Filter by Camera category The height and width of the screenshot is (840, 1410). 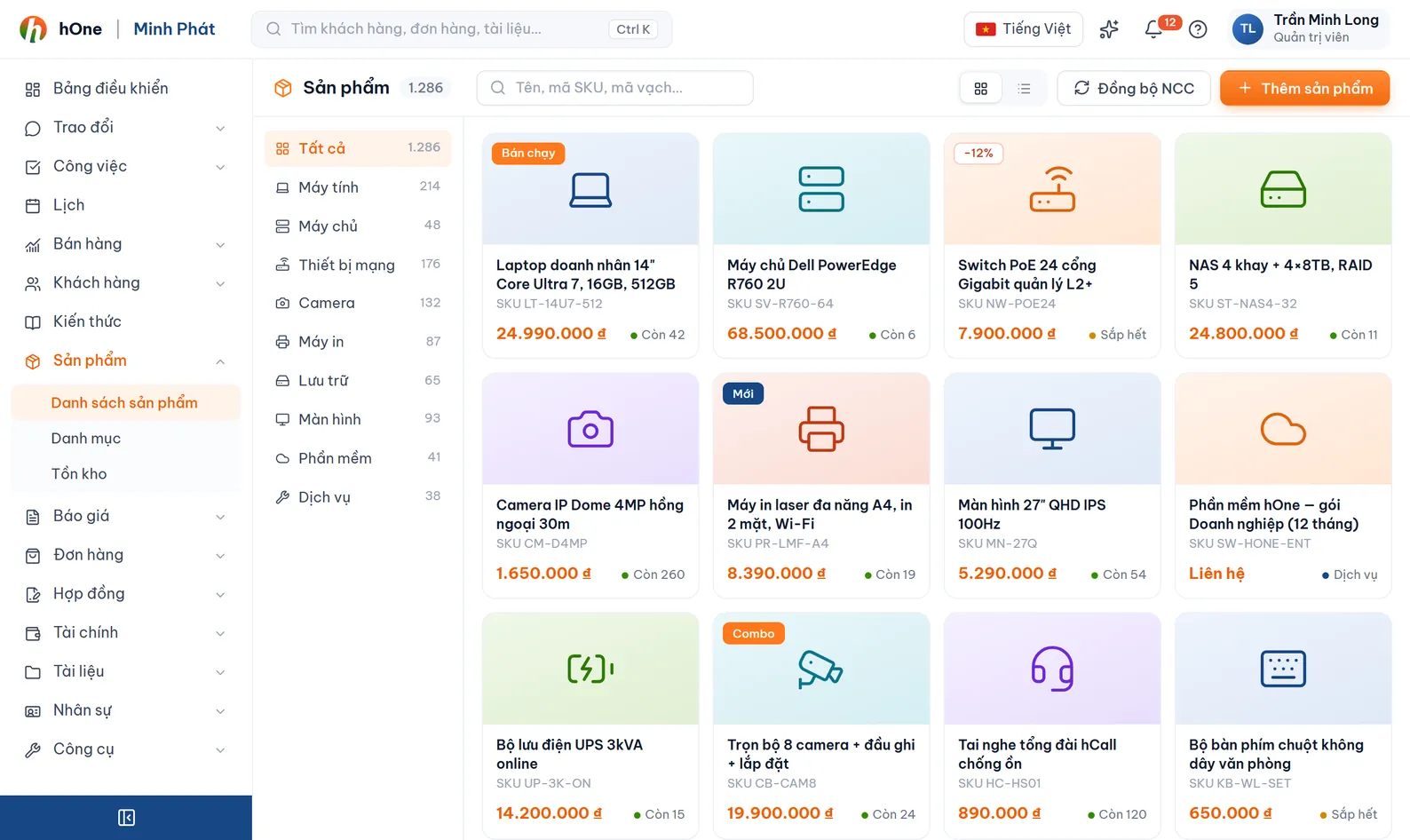coord(358,303)
